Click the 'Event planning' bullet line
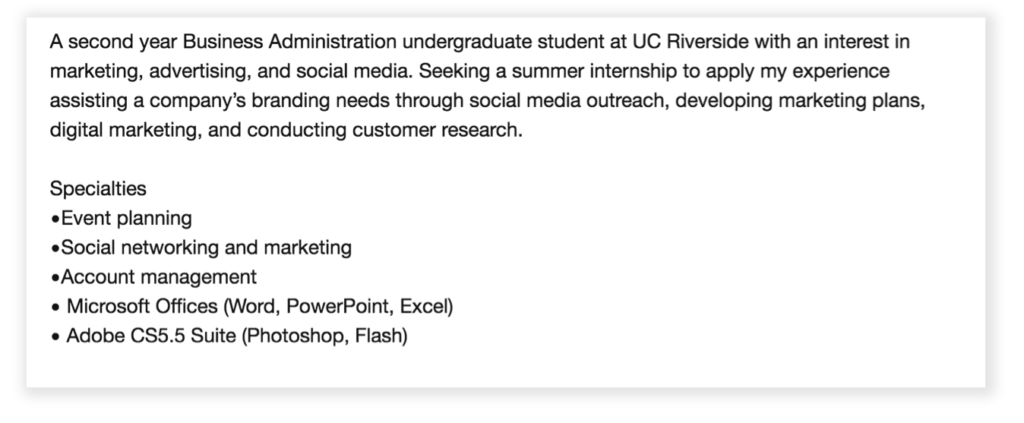 click(x=121, y=218)
